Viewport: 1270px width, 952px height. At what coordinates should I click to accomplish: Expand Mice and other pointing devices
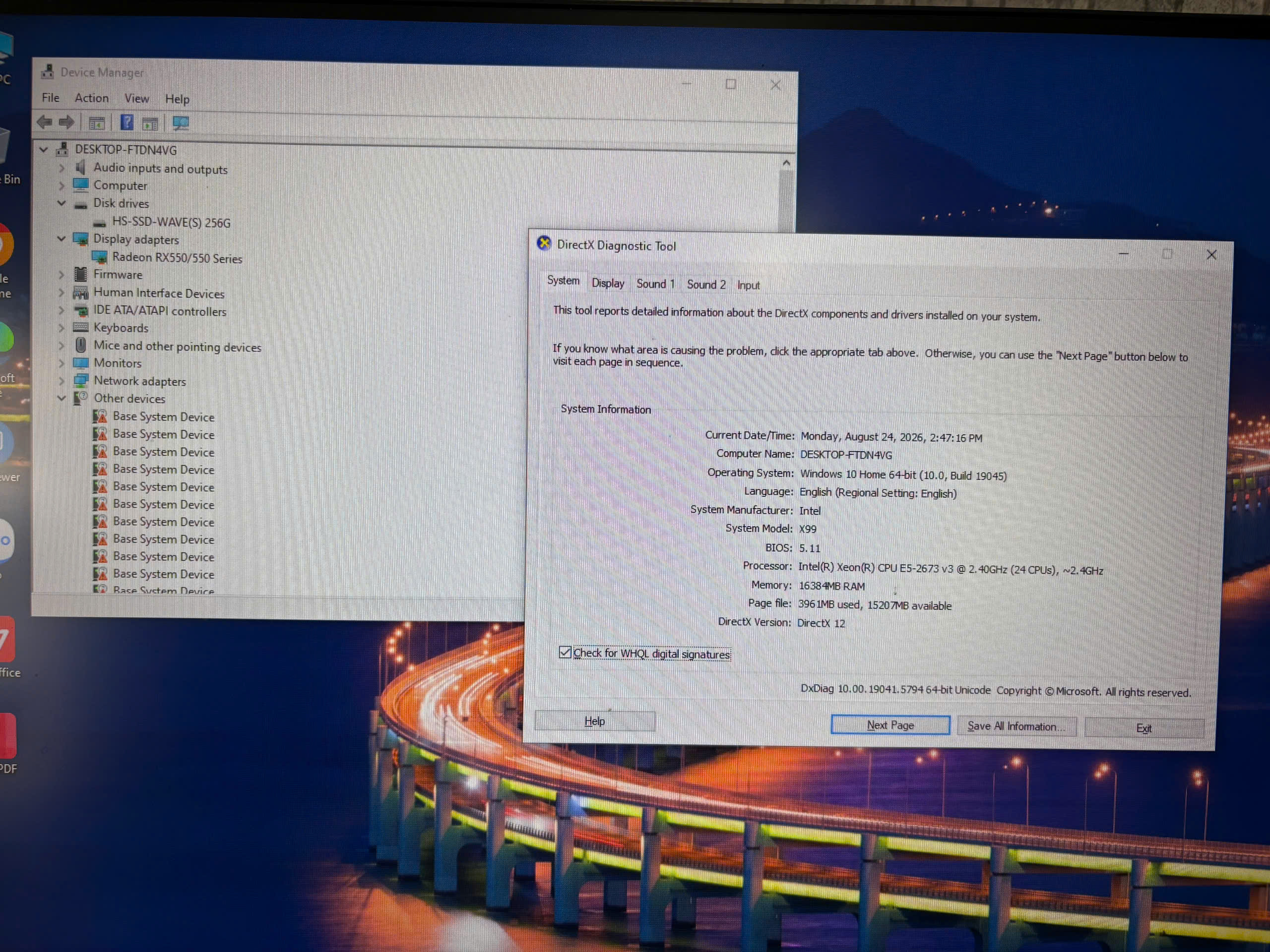(x=62, y=346)
